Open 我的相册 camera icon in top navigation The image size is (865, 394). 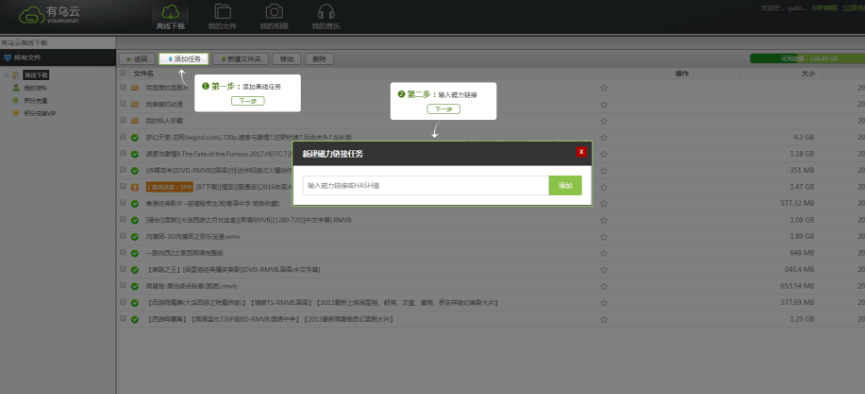pos(274,12)
